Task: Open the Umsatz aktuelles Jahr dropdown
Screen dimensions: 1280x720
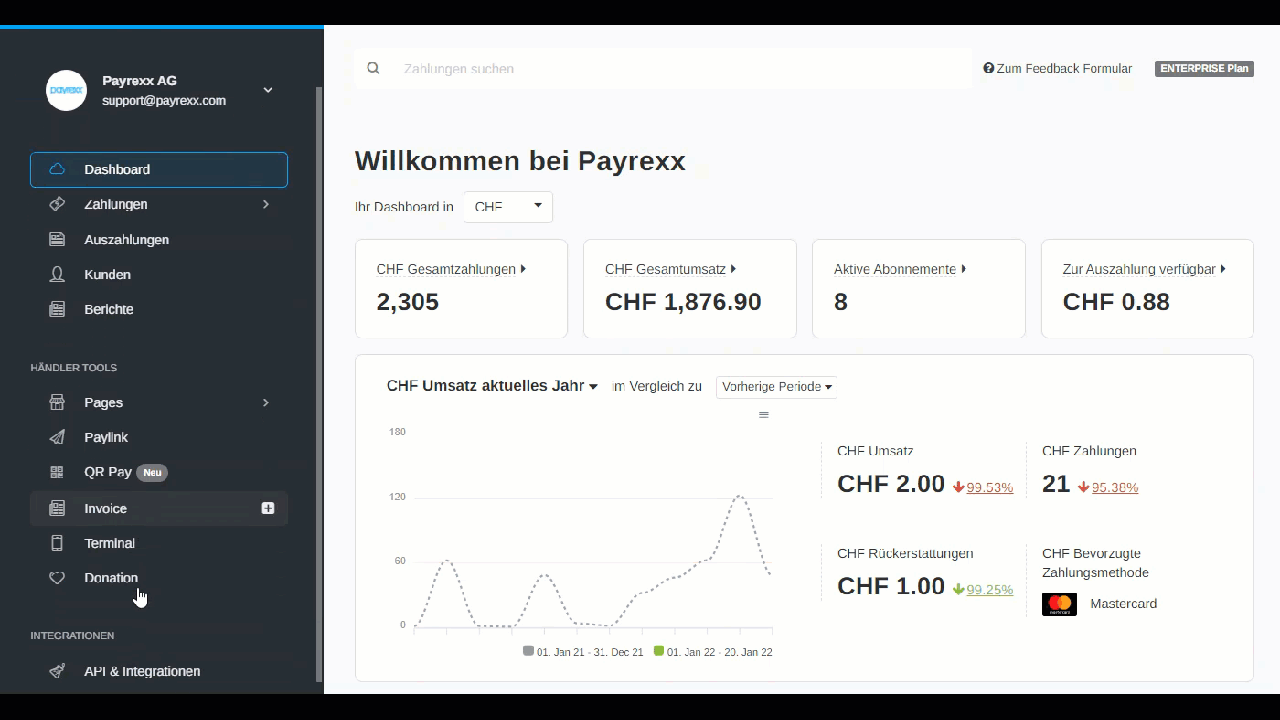Action: (x=492, y=386)
